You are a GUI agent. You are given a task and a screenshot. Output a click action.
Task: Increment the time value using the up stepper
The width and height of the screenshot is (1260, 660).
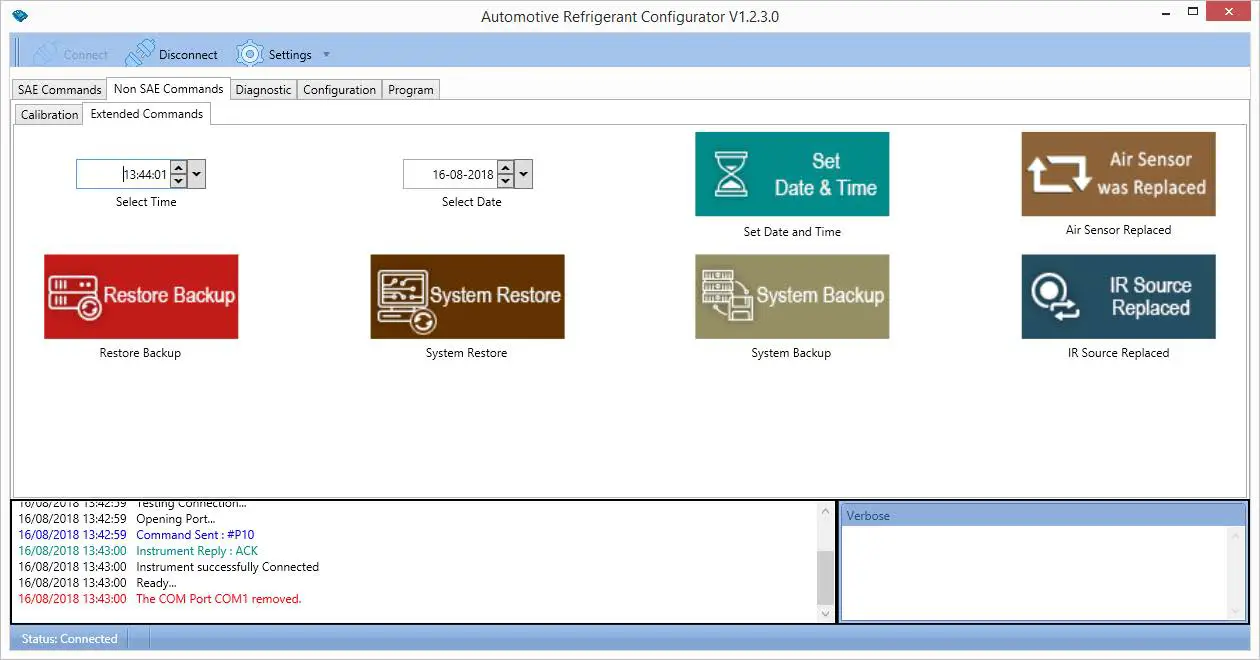point(178,168)
